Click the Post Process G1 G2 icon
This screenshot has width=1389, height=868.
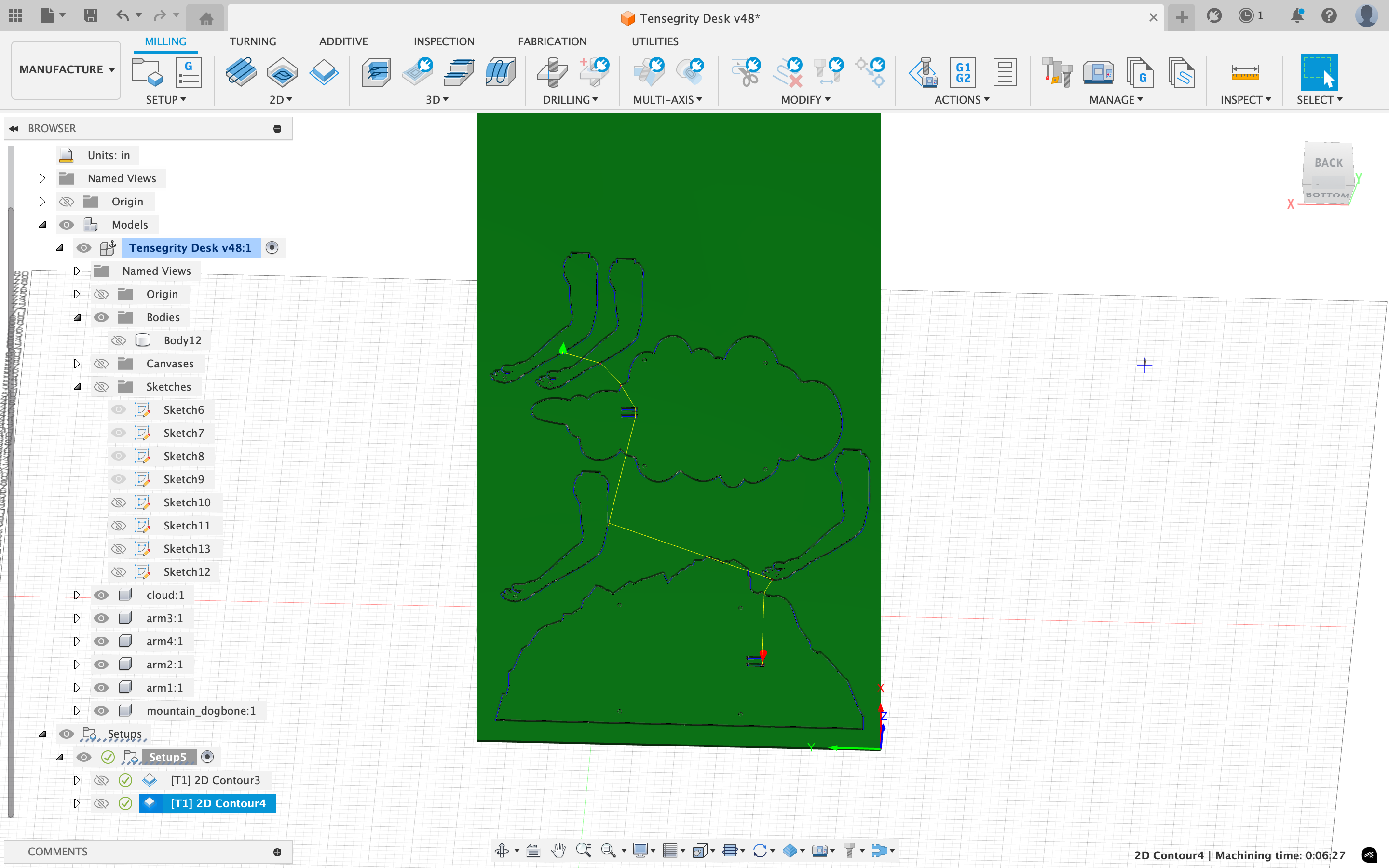click(963, 72)
